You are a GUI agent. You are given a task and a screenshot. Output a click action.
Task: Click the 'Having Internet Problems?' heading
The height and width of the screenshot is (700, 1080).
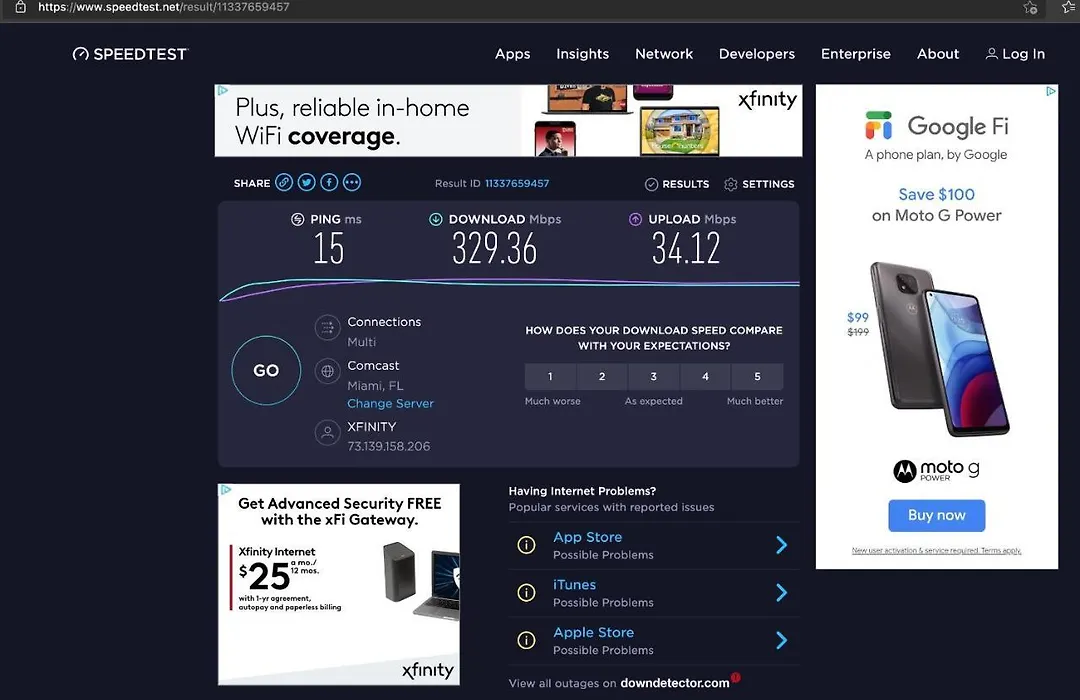click(x=582, y=491)
